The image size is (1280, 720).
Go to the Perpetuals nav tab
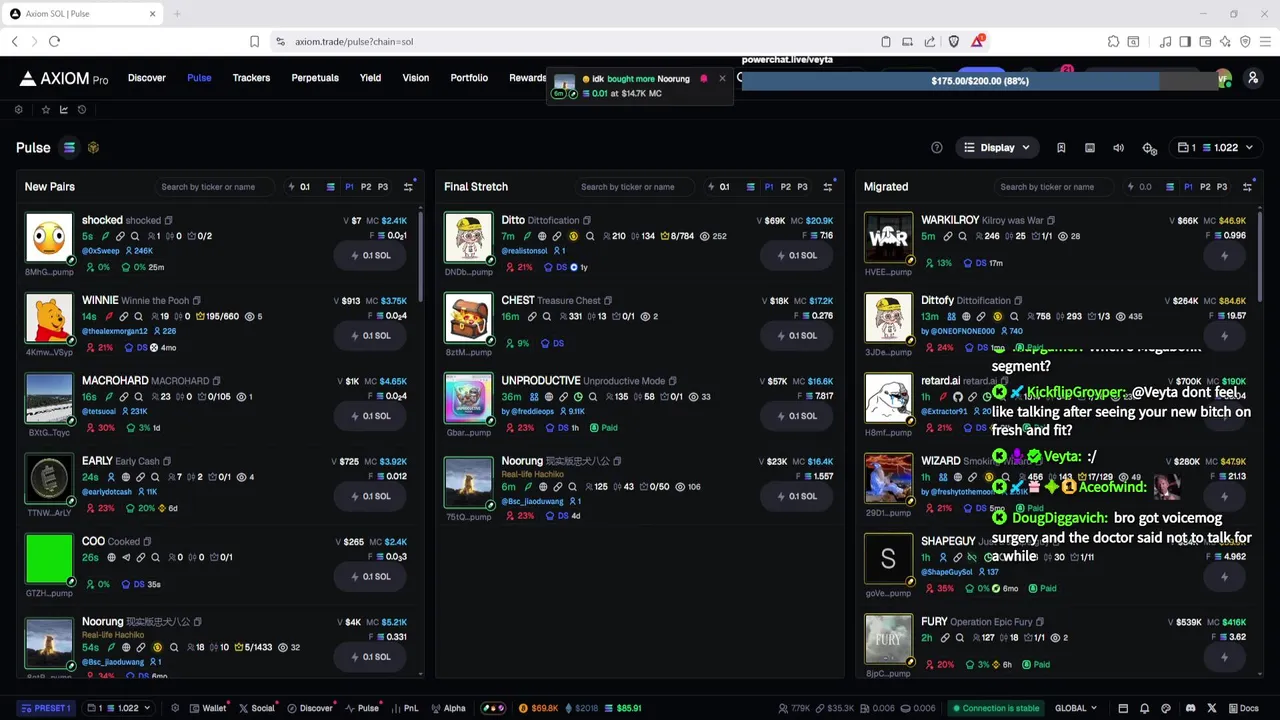click(315, 78)
